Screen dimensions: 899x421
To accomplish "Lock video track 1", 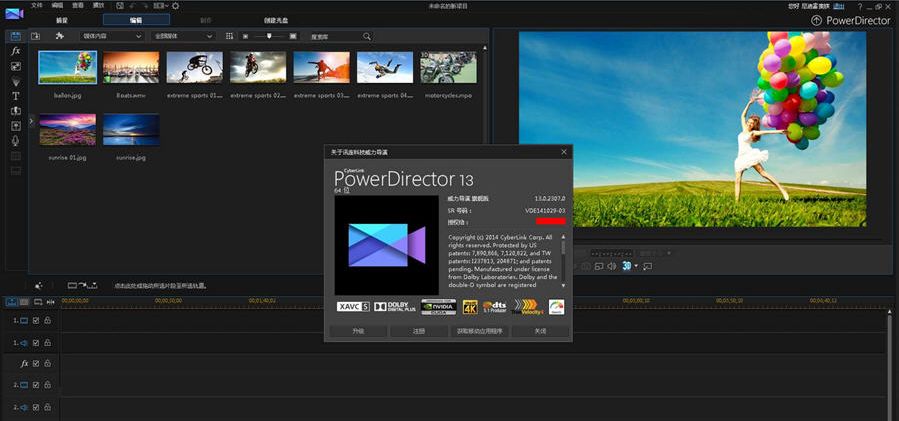I will (x=48, y=321).
